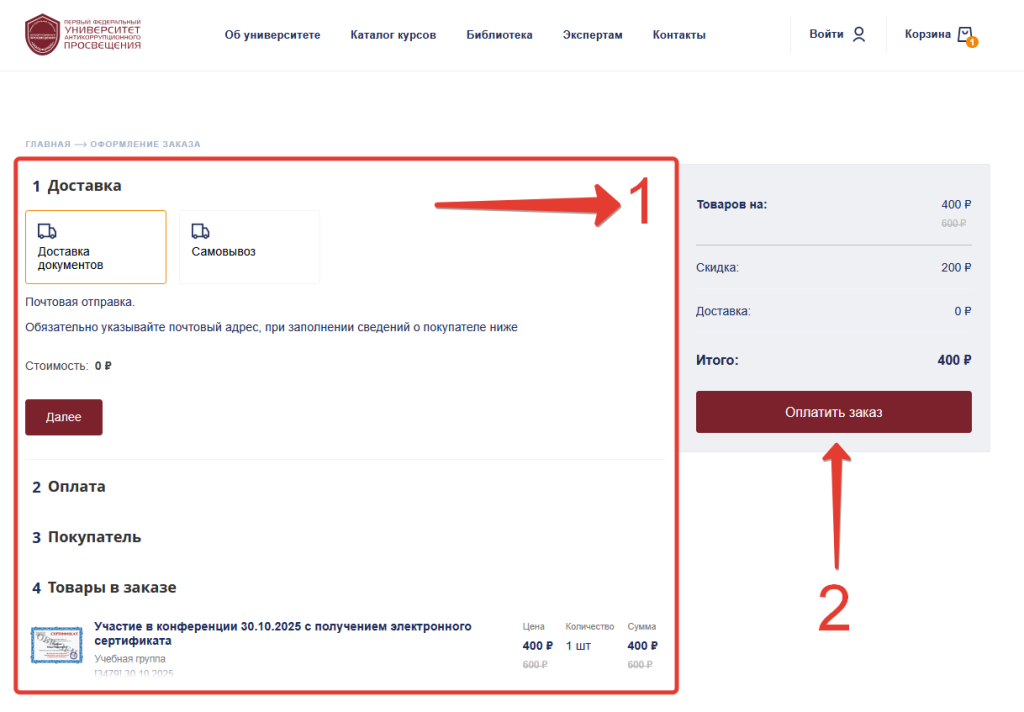Open the Экспертам menu item

(592, 35)
